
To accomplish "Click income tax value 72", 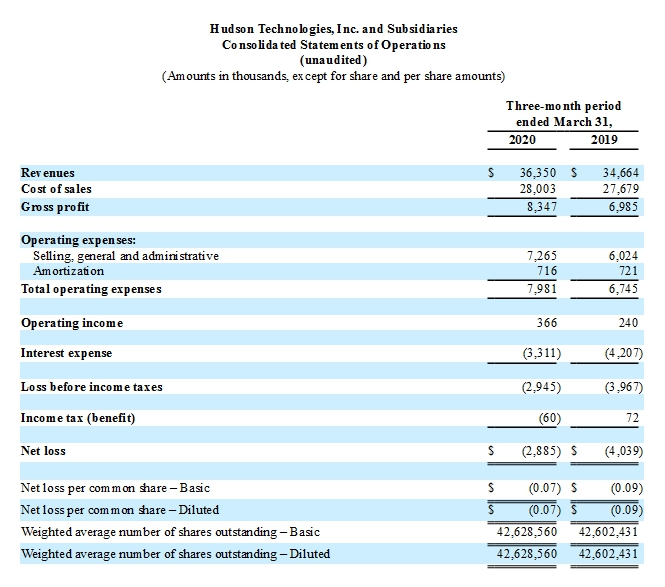I will (x=632, y=418).
